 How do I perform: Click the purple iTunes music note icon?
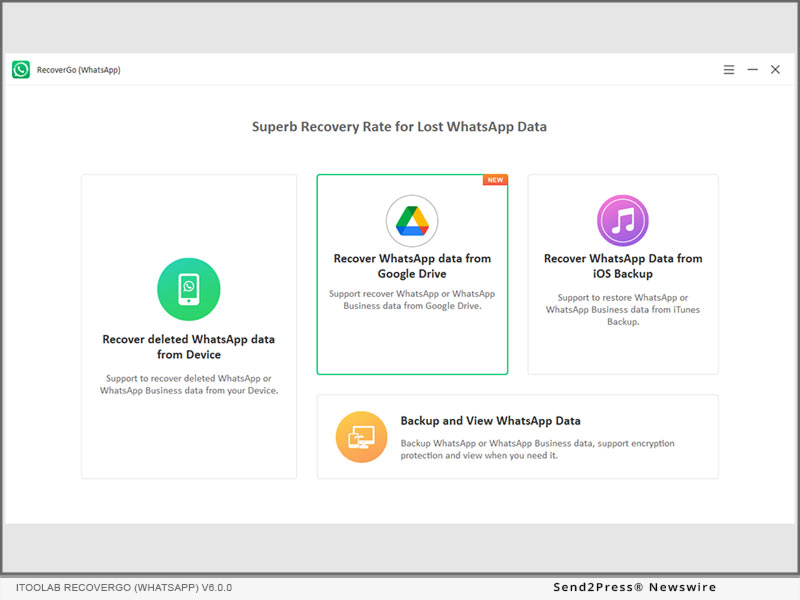pyautogui.click(x=623, y=221)
